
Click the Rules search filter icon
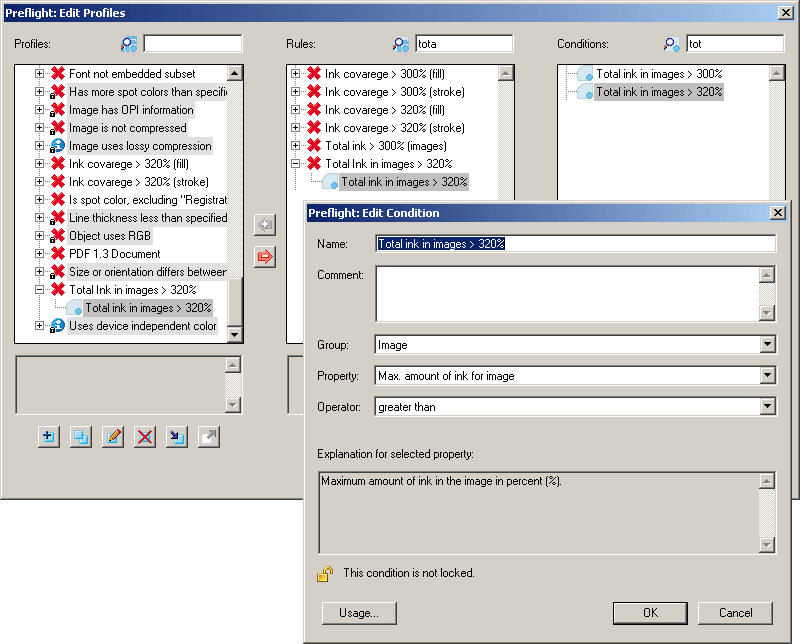point(401,44)
